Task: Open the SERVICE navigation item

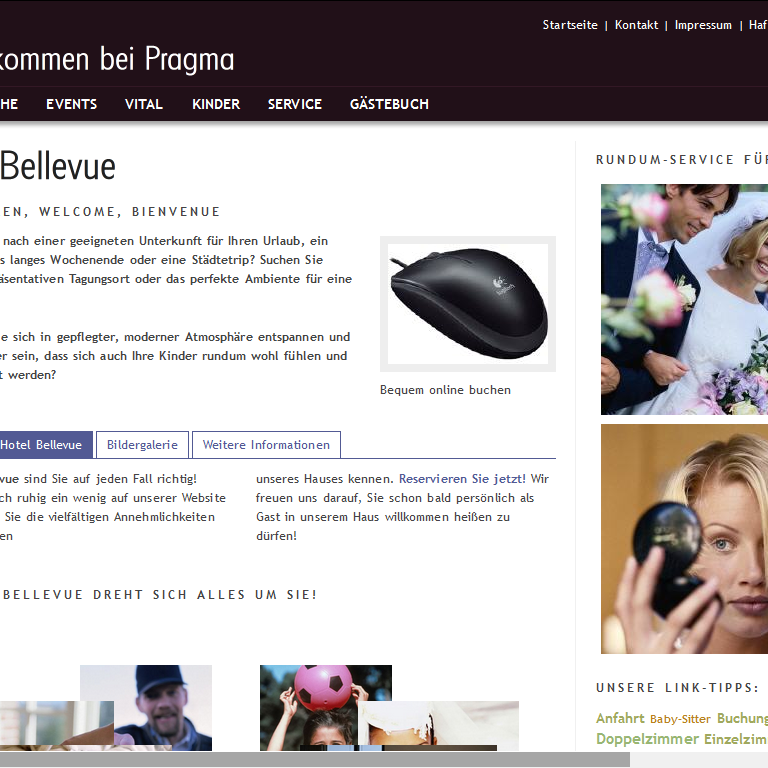Action: click(x=295, y=104)
